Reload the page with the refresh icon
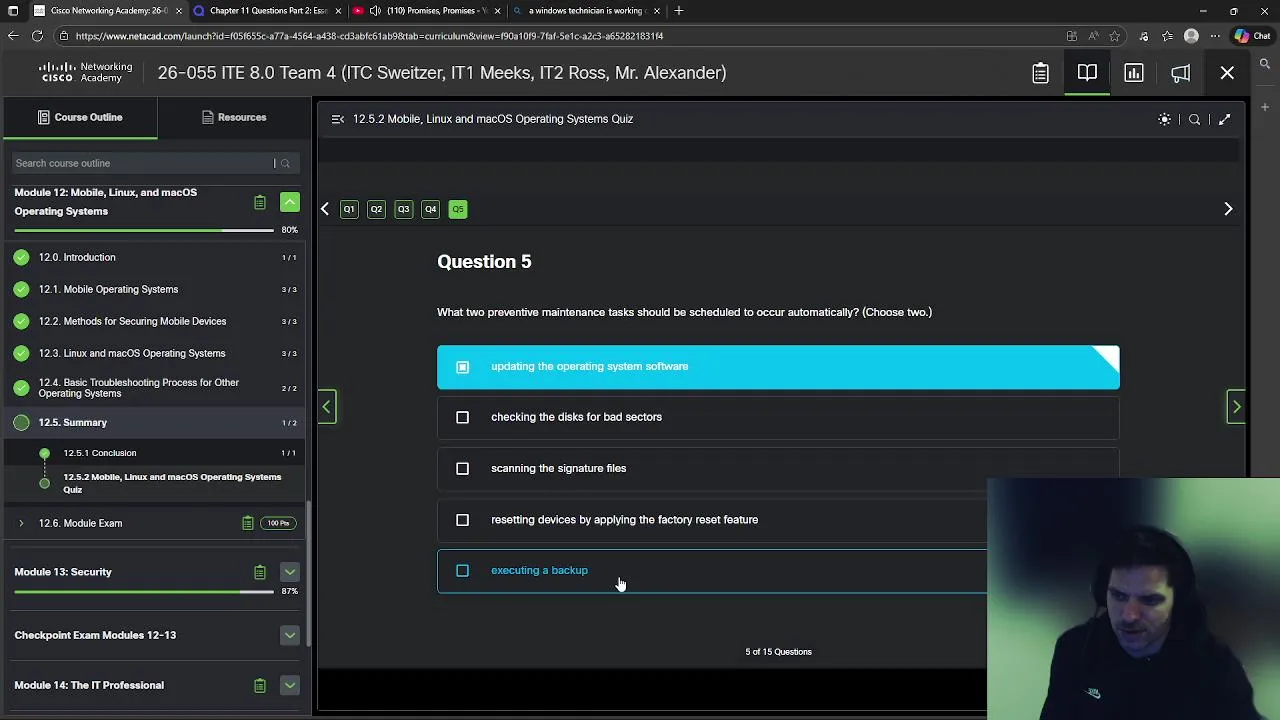 tap(37, 36)
